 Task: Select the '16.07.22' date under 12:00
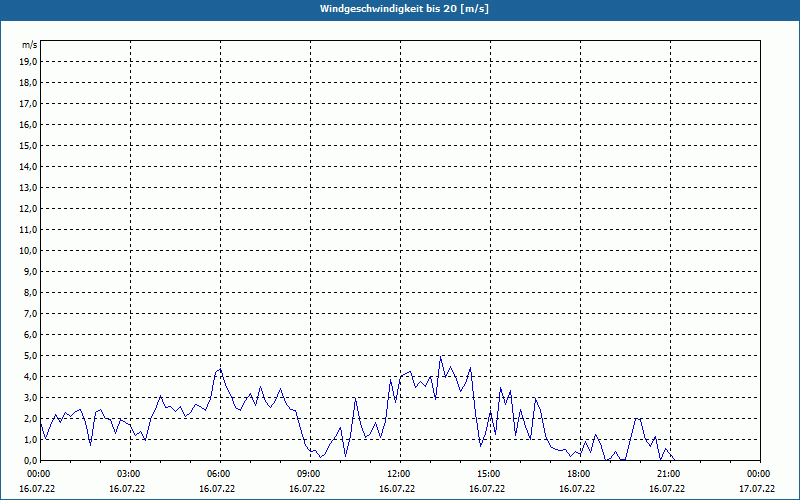396,489
